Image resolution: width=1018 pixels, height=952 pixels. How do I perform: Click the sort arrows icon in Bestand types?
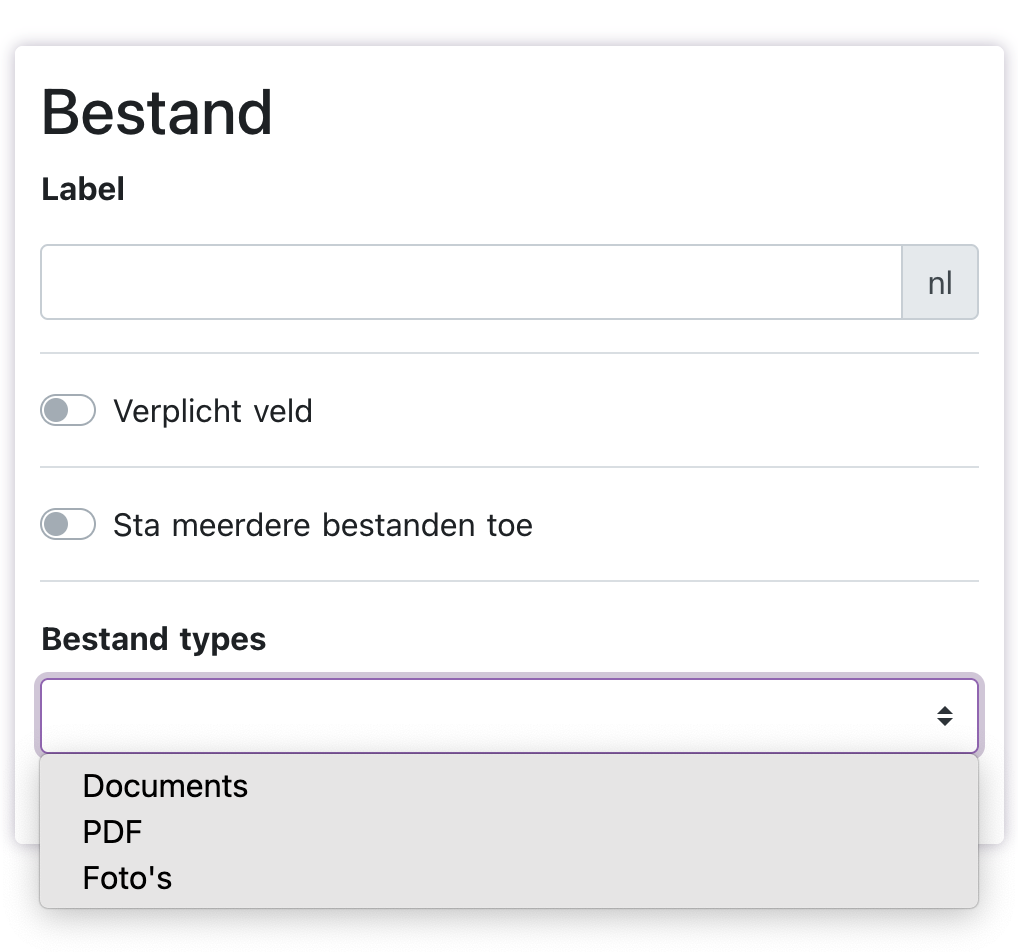point(944,716)
